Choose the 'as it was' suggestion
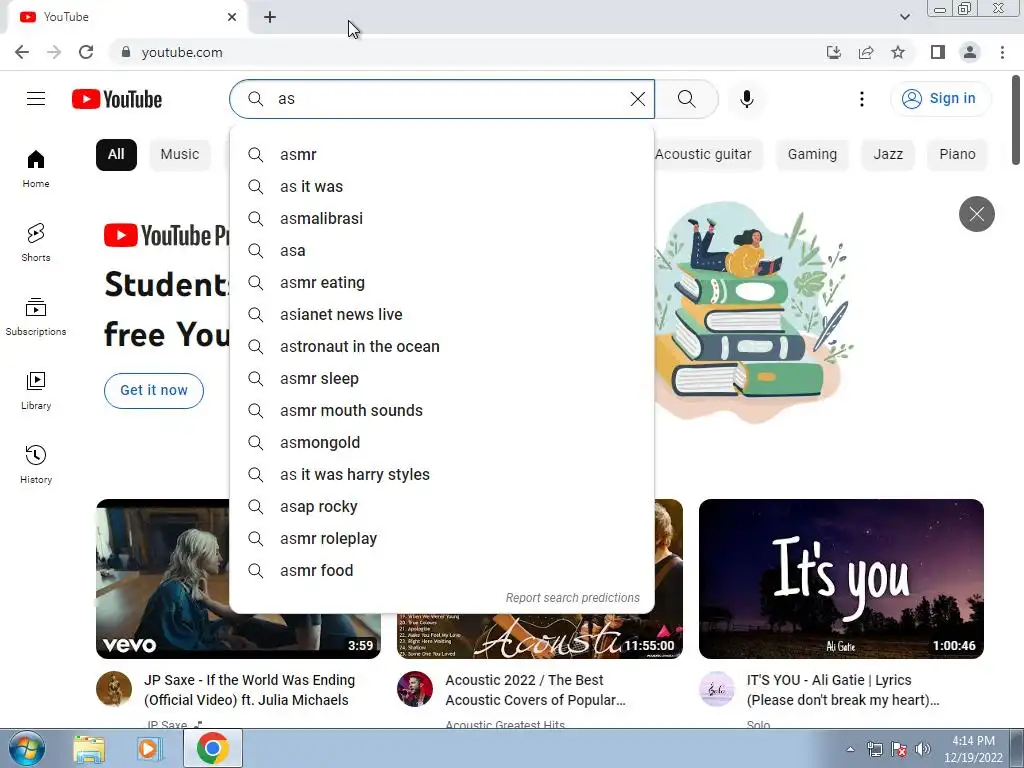1024x768 pixels. pyautogui.click(x=442, y=187)
